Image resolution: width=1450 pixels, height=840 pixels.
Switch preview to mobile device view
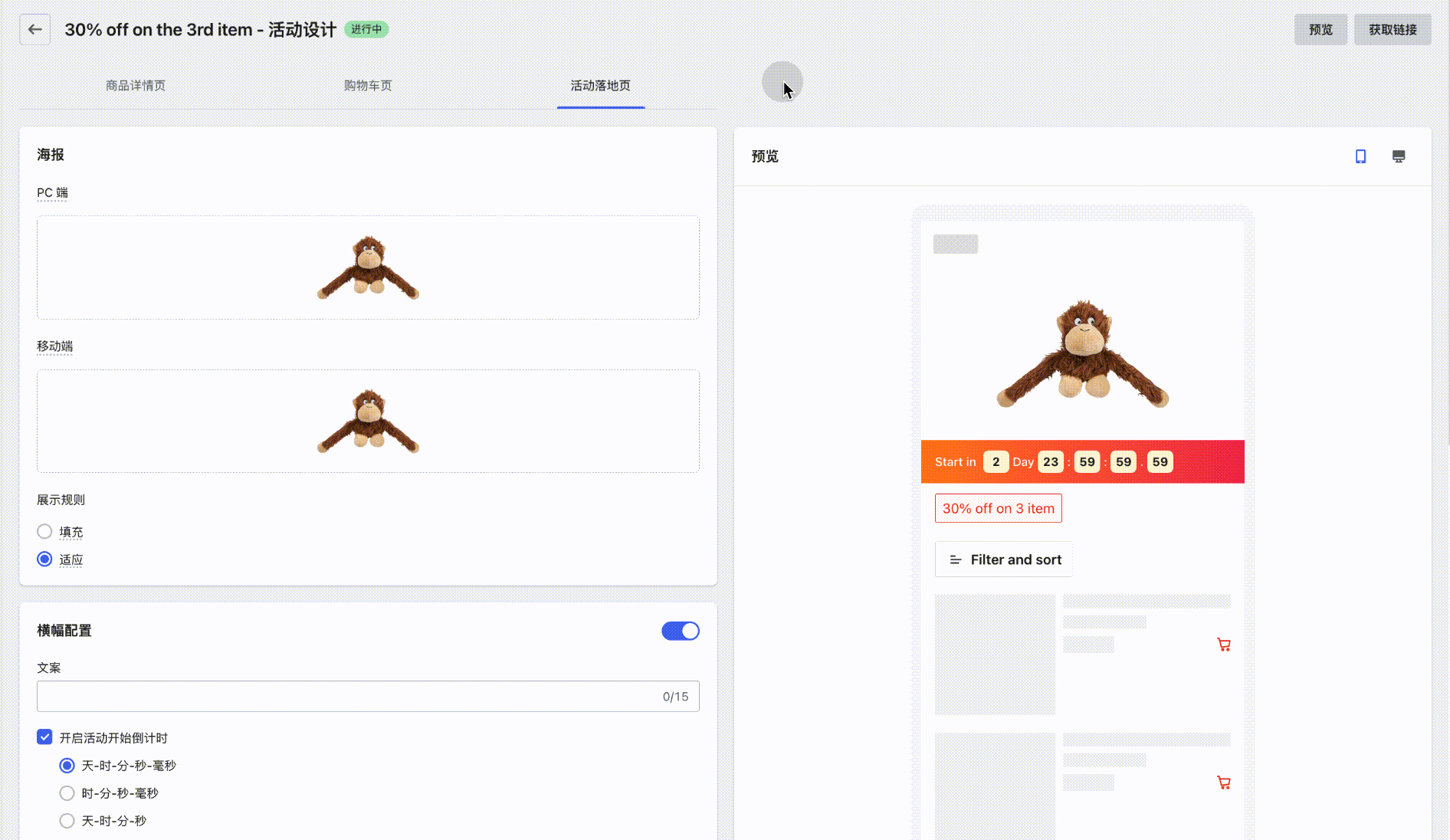1360,156
